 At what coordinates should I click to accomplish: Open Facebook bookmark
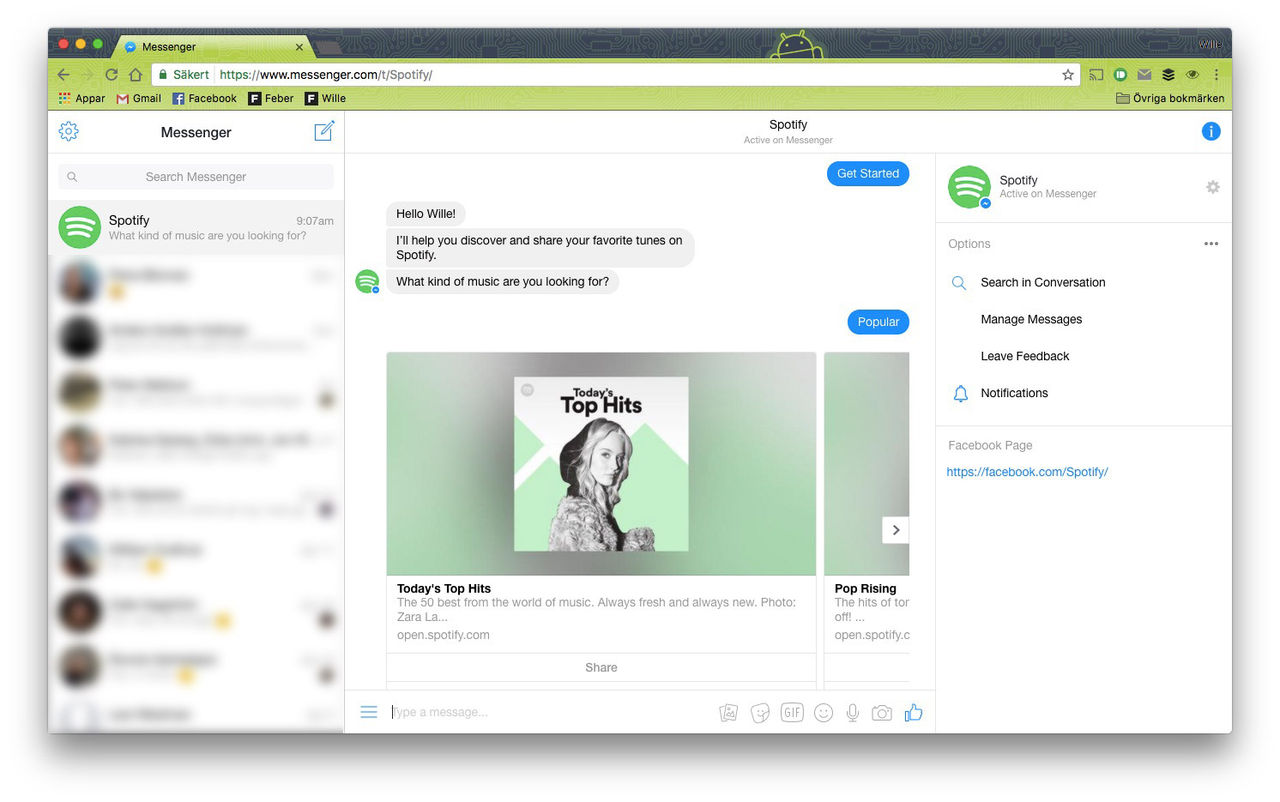point(205,98)
